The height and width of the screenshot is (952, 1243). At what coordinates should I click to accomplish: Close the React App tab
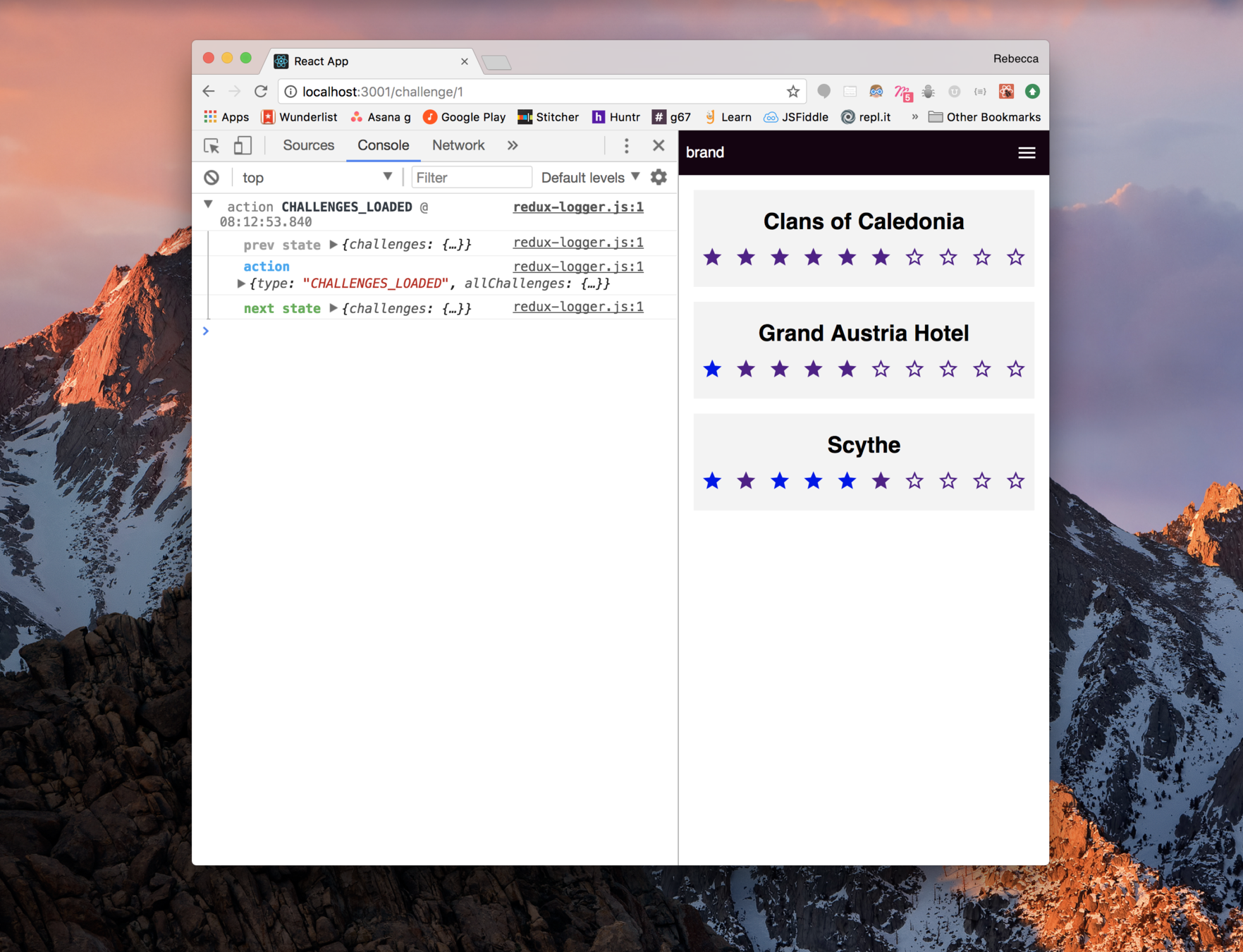click(465, 61)
